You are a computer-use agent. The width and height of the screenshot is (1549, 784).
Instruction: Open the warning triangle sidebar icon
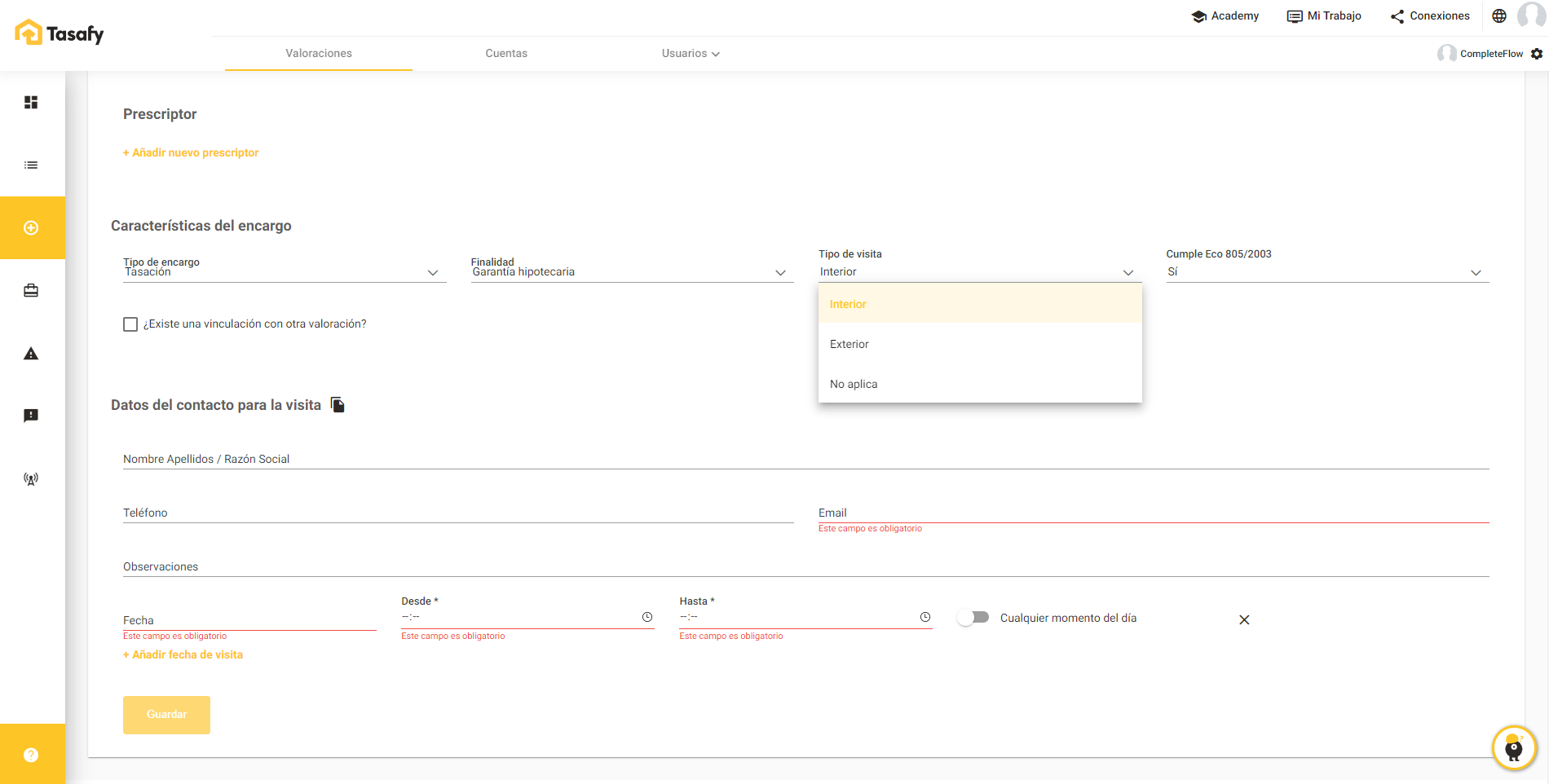click(31, 354)
